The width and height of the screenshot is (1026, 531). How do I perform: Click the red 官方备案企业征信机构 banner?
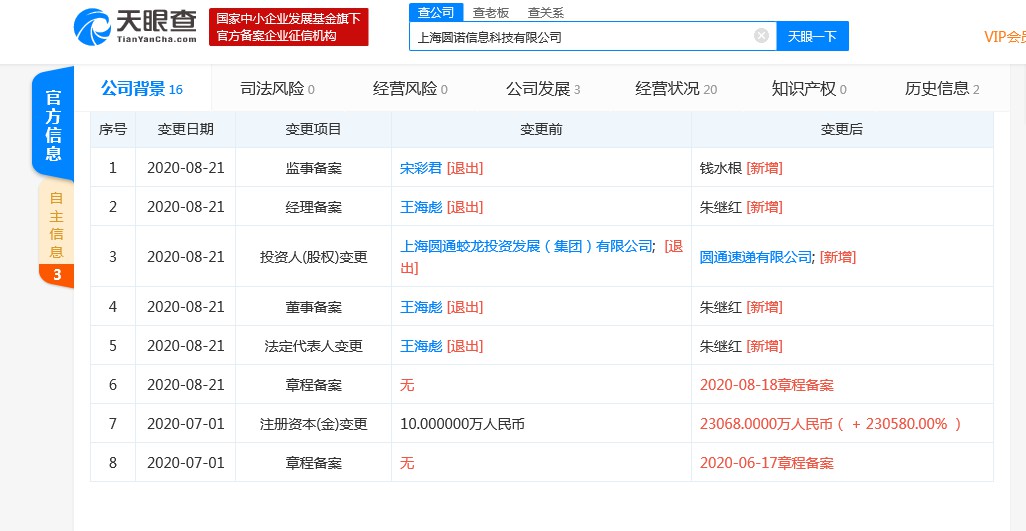pos(289,27)
